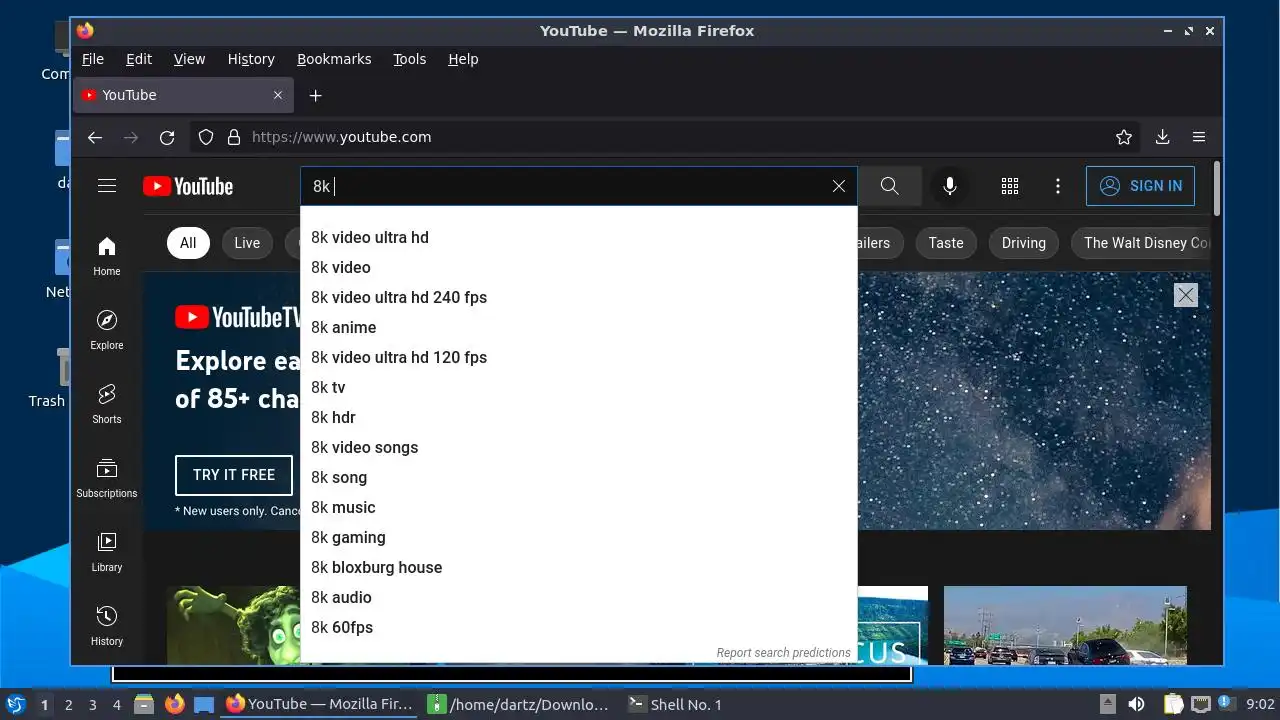Start voice search with microphone icon
The width and height of the screenshot is (1280, 720).
pos(950,186)
